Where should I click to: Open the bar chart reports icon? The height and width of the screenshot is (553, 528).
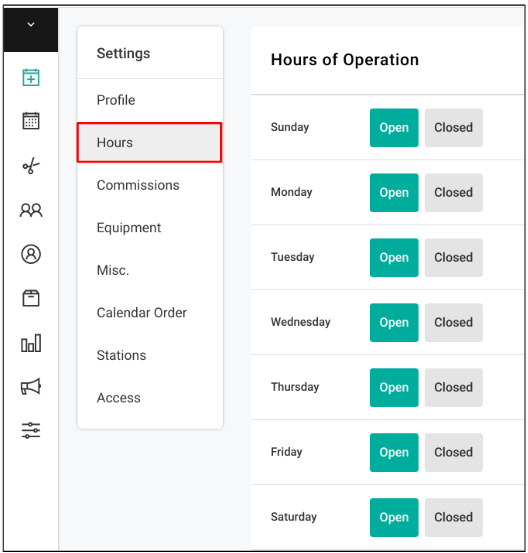point(31,343)
